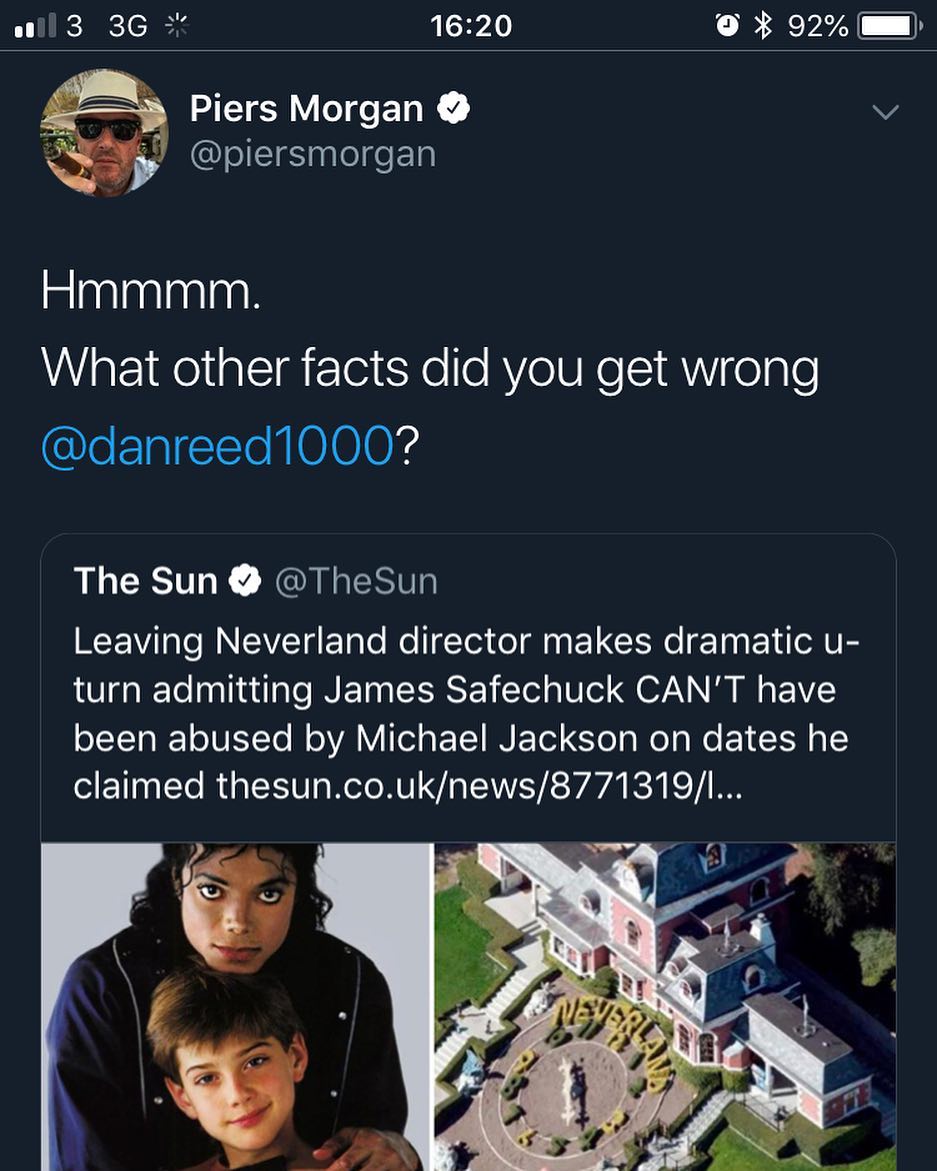Tap the battery icon in status bar

coord(888,25)
